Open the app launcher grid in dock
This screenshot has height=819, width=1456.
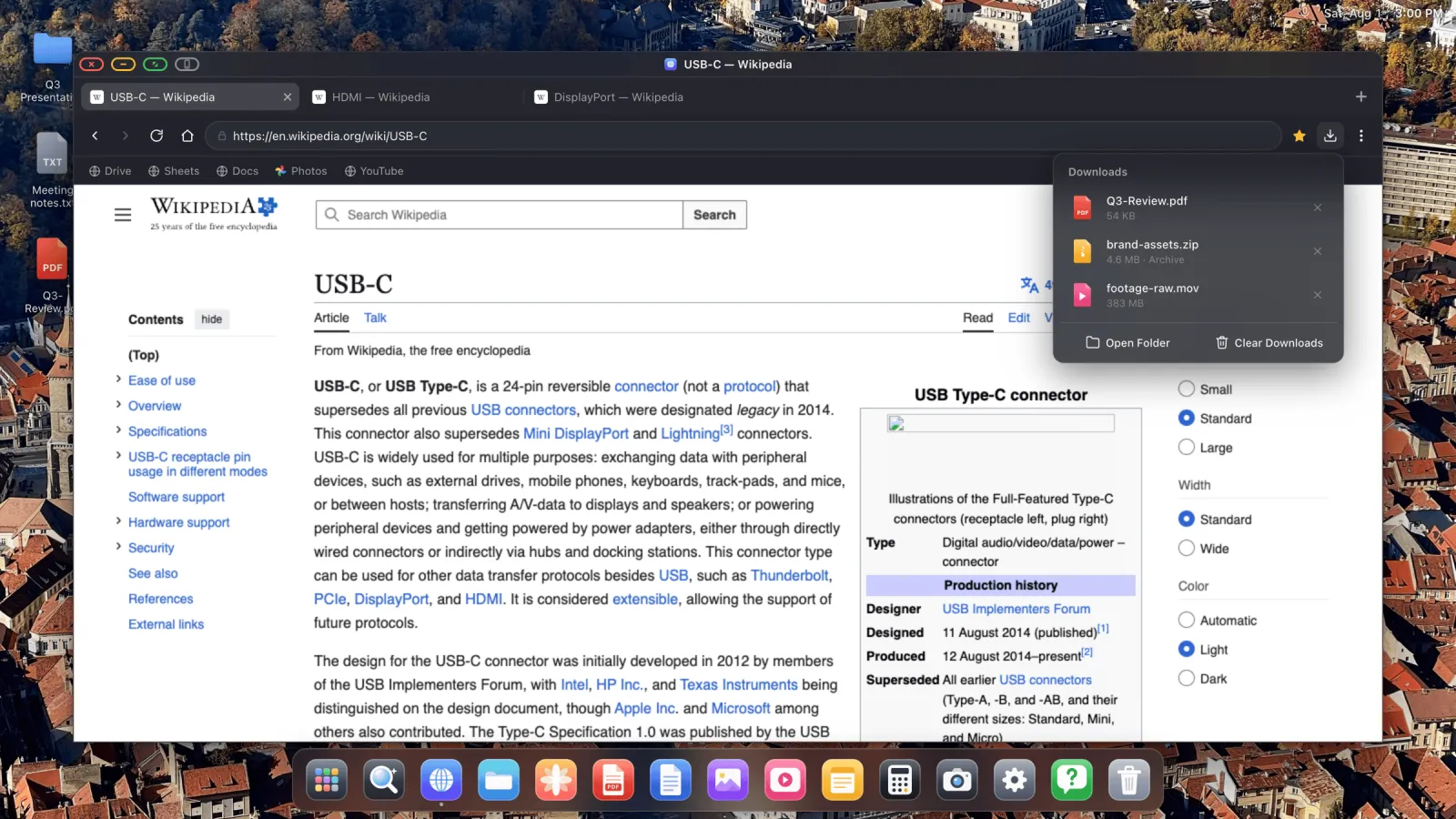[327, 780]
